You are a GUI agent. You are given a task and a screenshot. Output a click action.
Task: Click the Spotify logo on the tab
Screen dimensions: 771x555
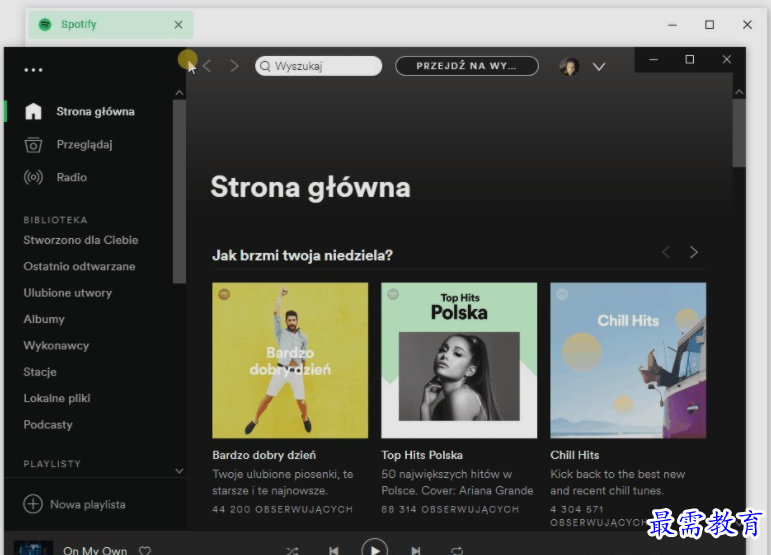tap(45, 24)
